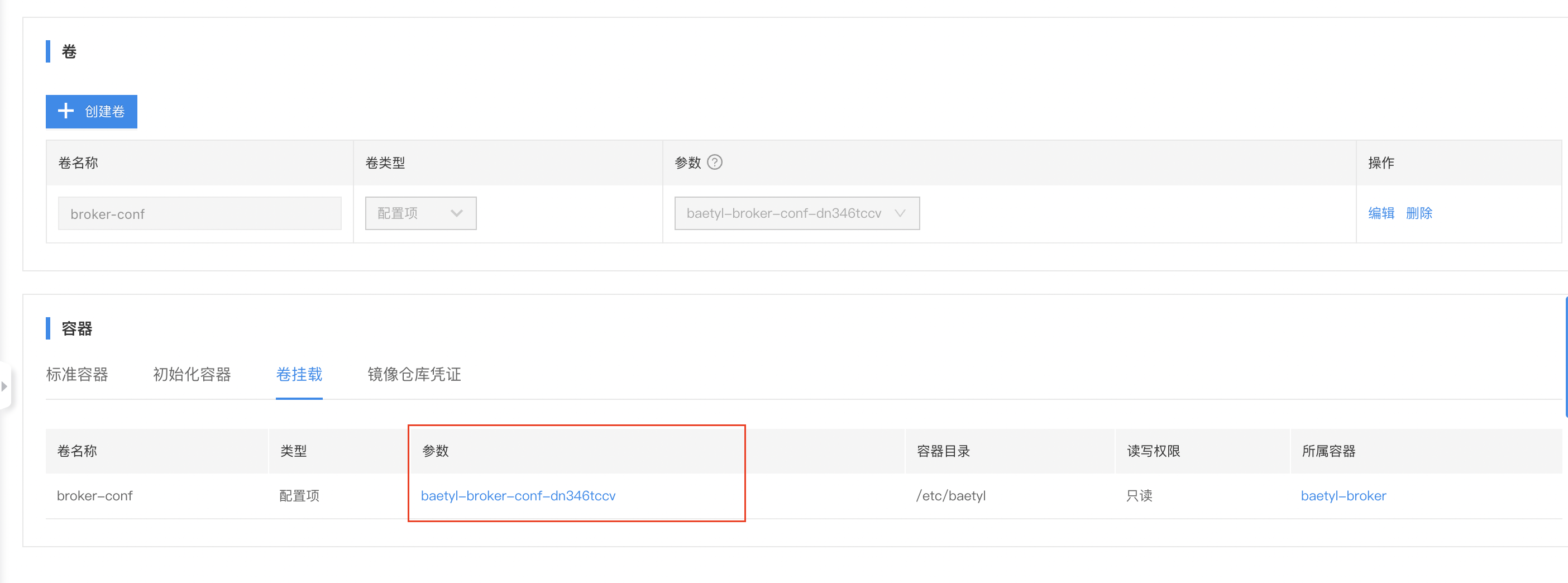The image size is (1568, 583).
Task: Open the baetyl-broker-conf-dn346tccv parameter dropdown
Action: coord(797,213)
